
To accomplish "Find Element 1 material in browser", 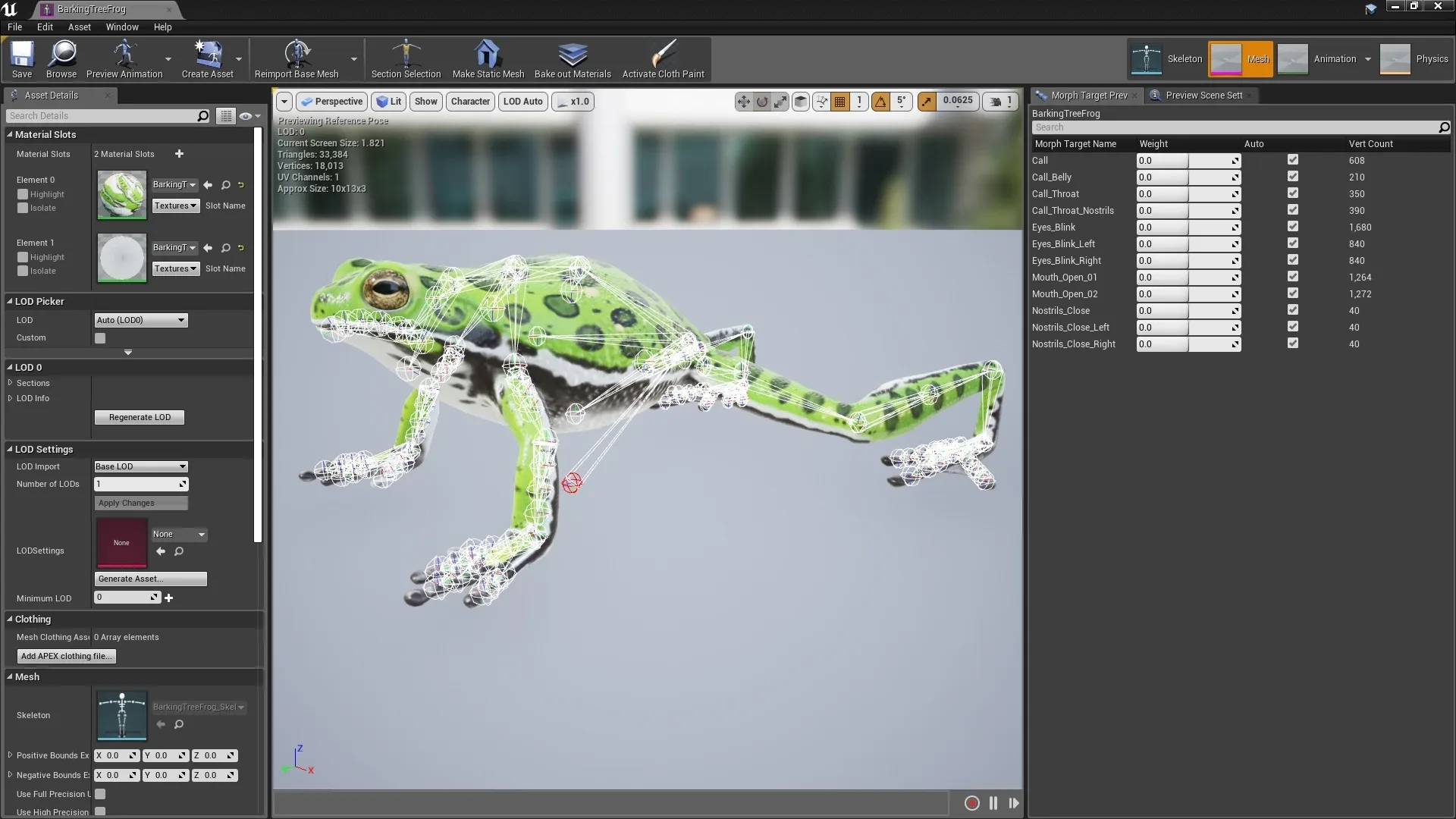I will point(226,248).
